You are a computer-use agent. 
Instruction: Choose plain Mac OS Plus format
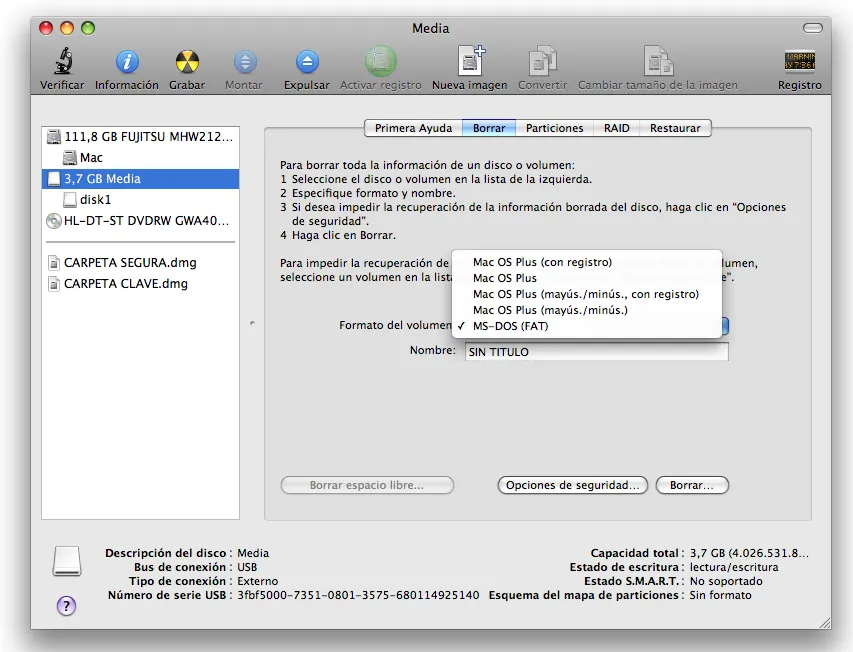(586, 278)
